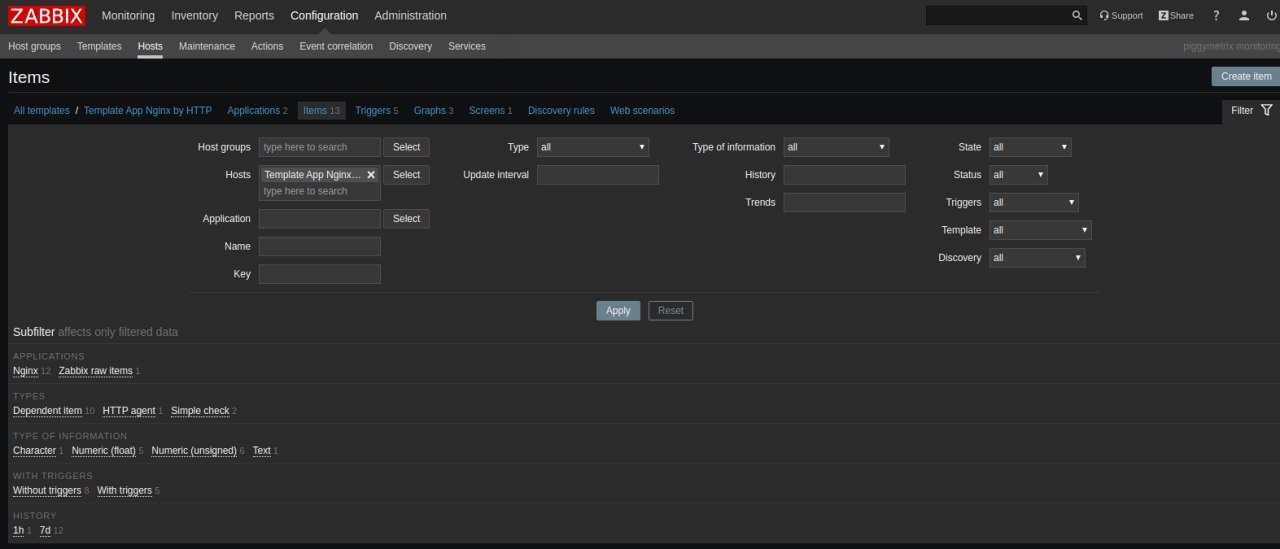Focus the Application input field

pyautogui.click(x=320, y=219)
